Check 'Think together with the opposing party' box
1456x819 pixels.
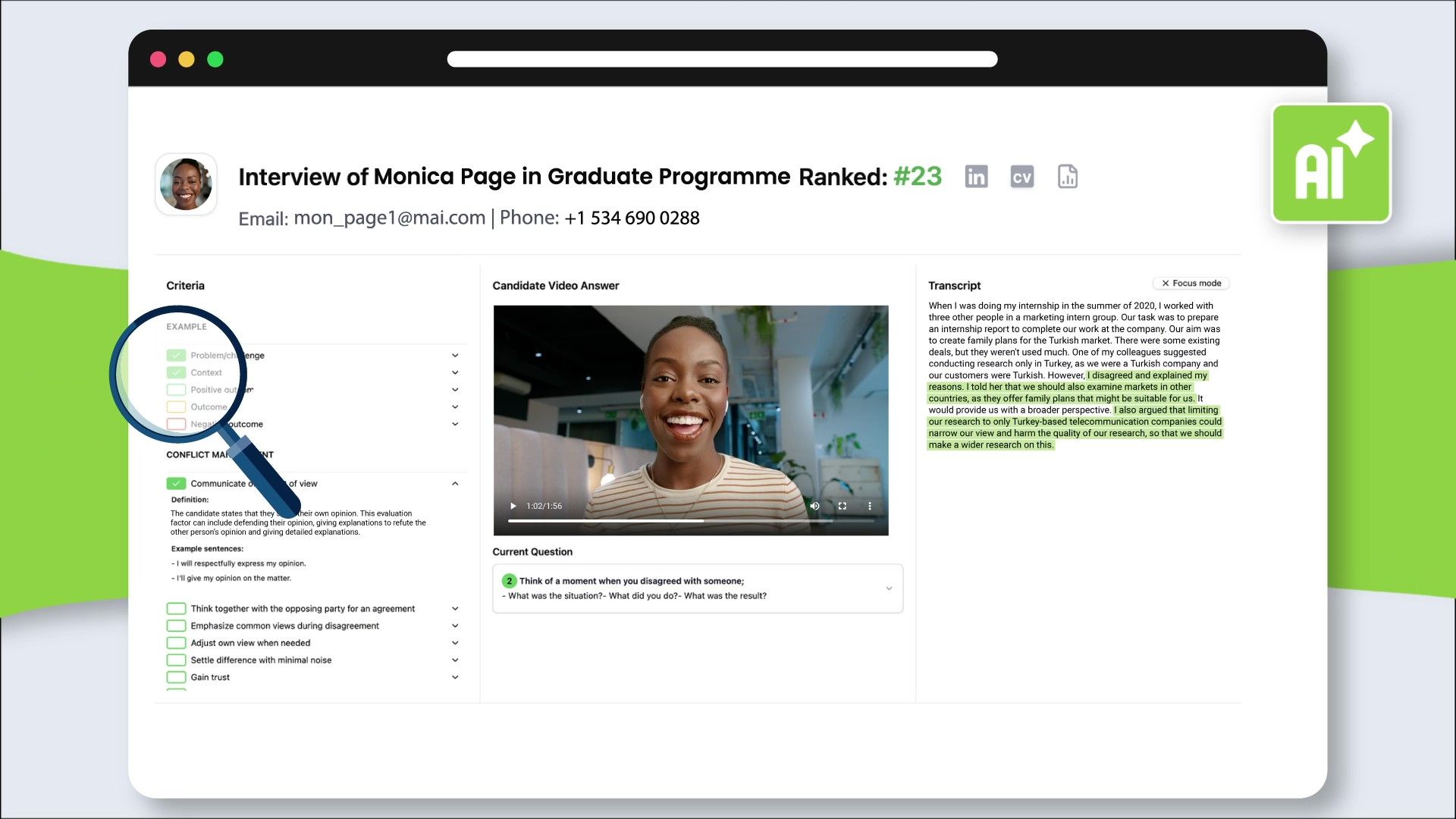pos(176,608)
